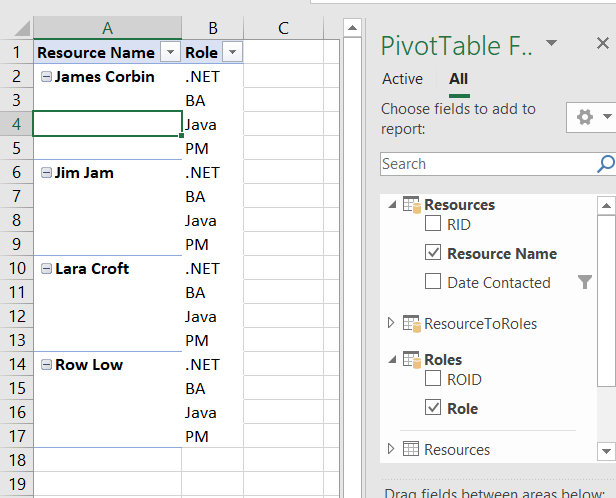Expand the ResourceToRoles table
The width and height of the screenshot is (616, 498).
coord(391,323)
